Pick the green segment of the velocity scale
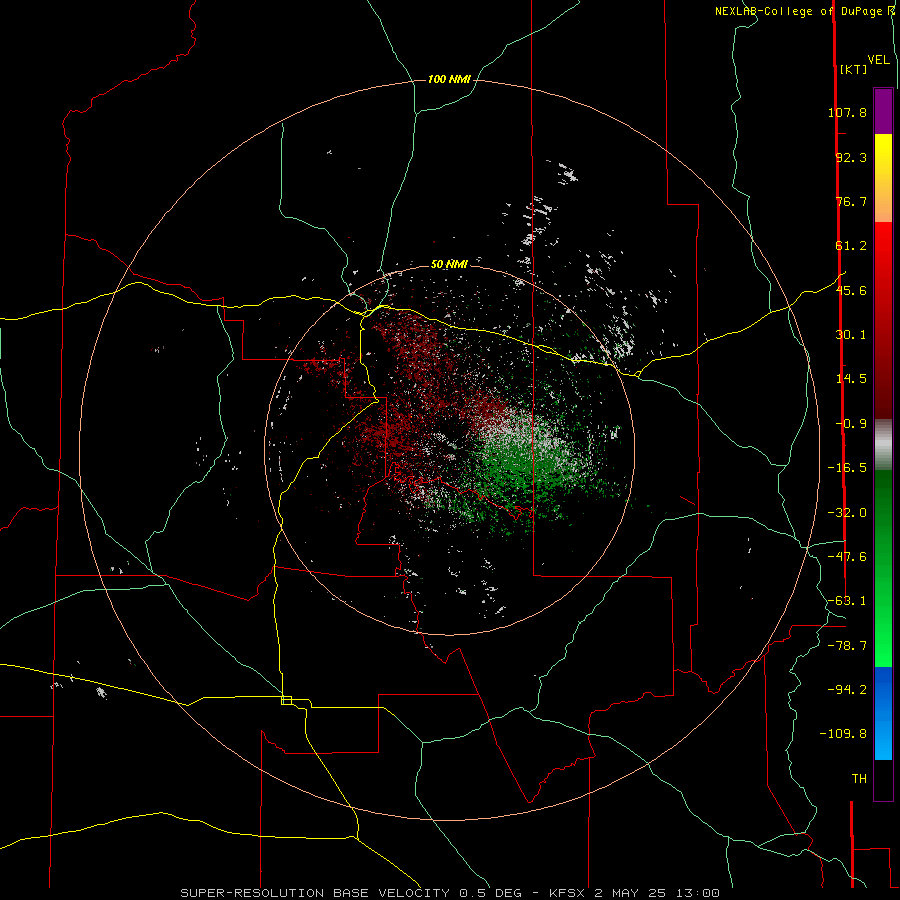Viewport: 900px width, 900px height. [883, 568]
